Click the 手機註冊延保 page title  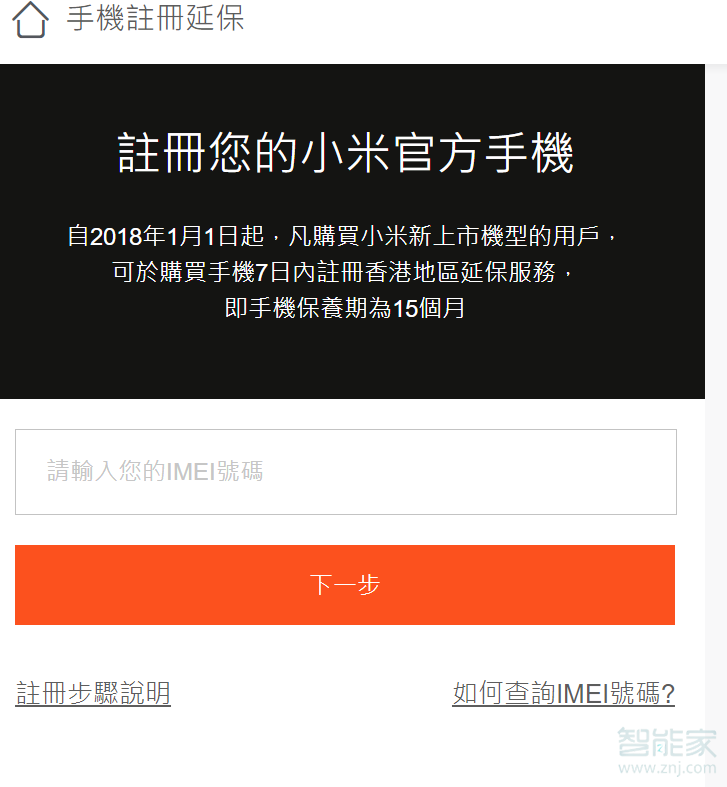point(155,18)
